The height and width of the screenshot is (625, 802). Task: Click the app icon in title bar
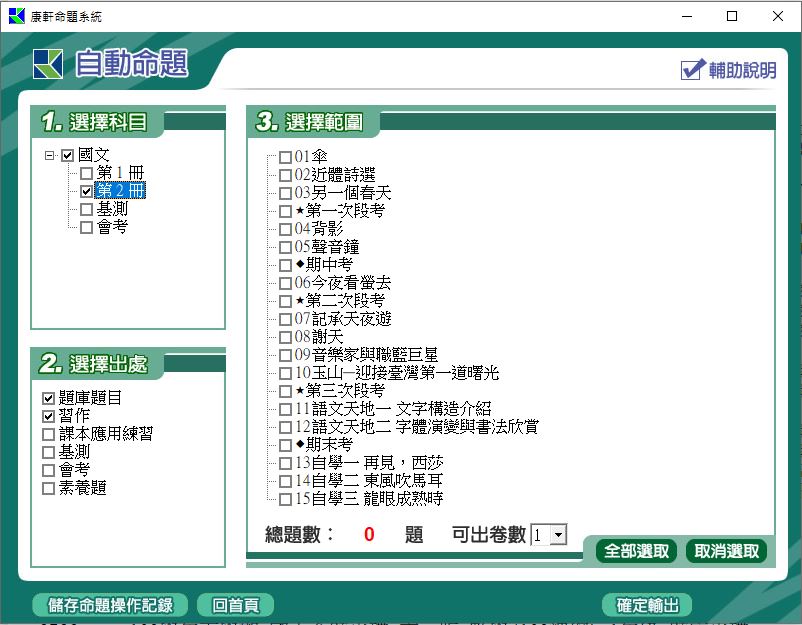(16, 16)
